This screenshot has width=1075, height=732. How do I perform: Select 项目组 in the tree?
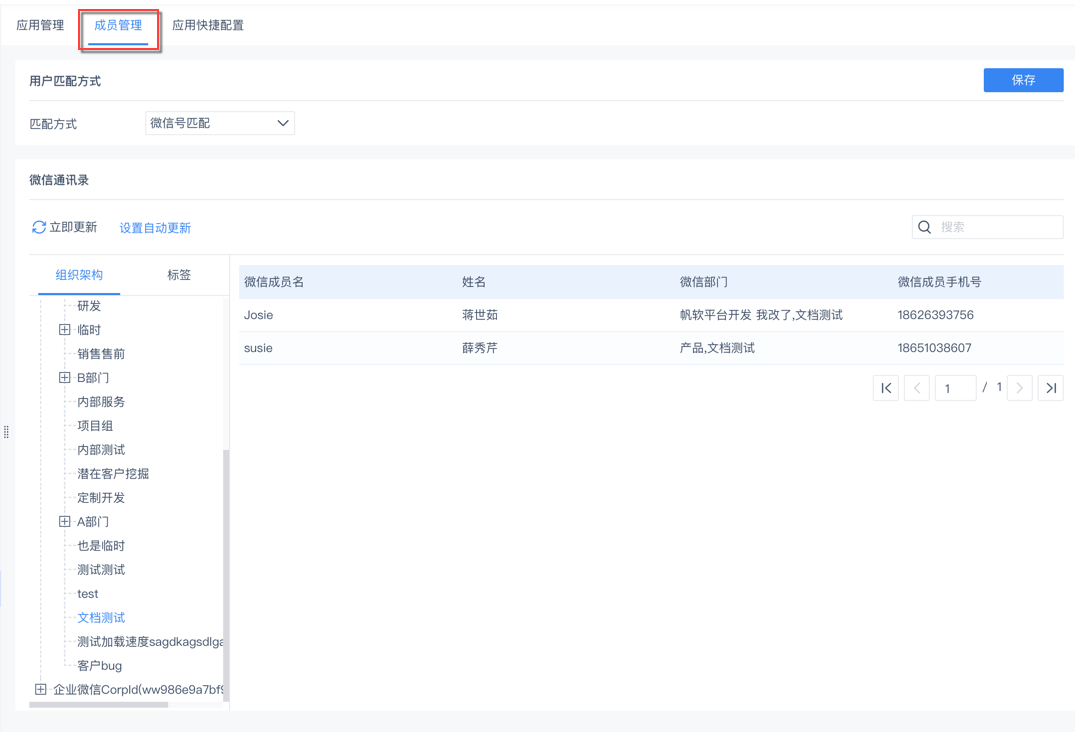95,426
